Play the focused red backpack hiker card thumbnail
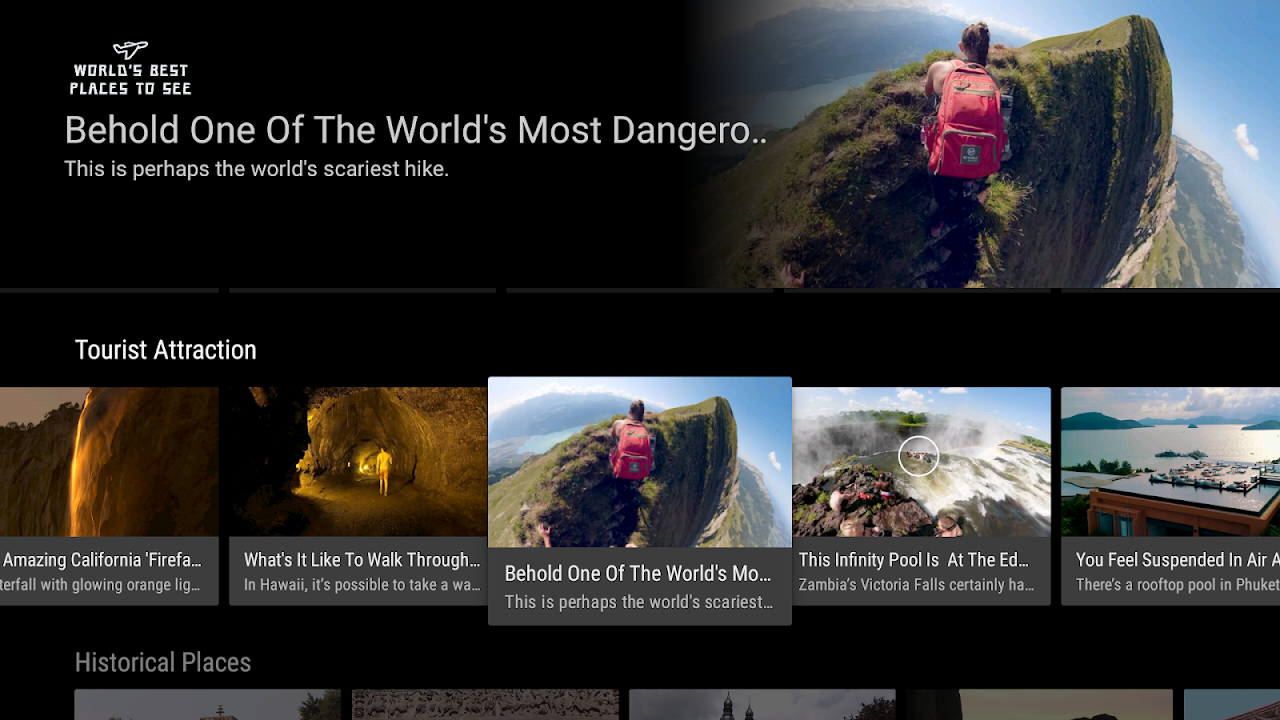 point(639,462)
